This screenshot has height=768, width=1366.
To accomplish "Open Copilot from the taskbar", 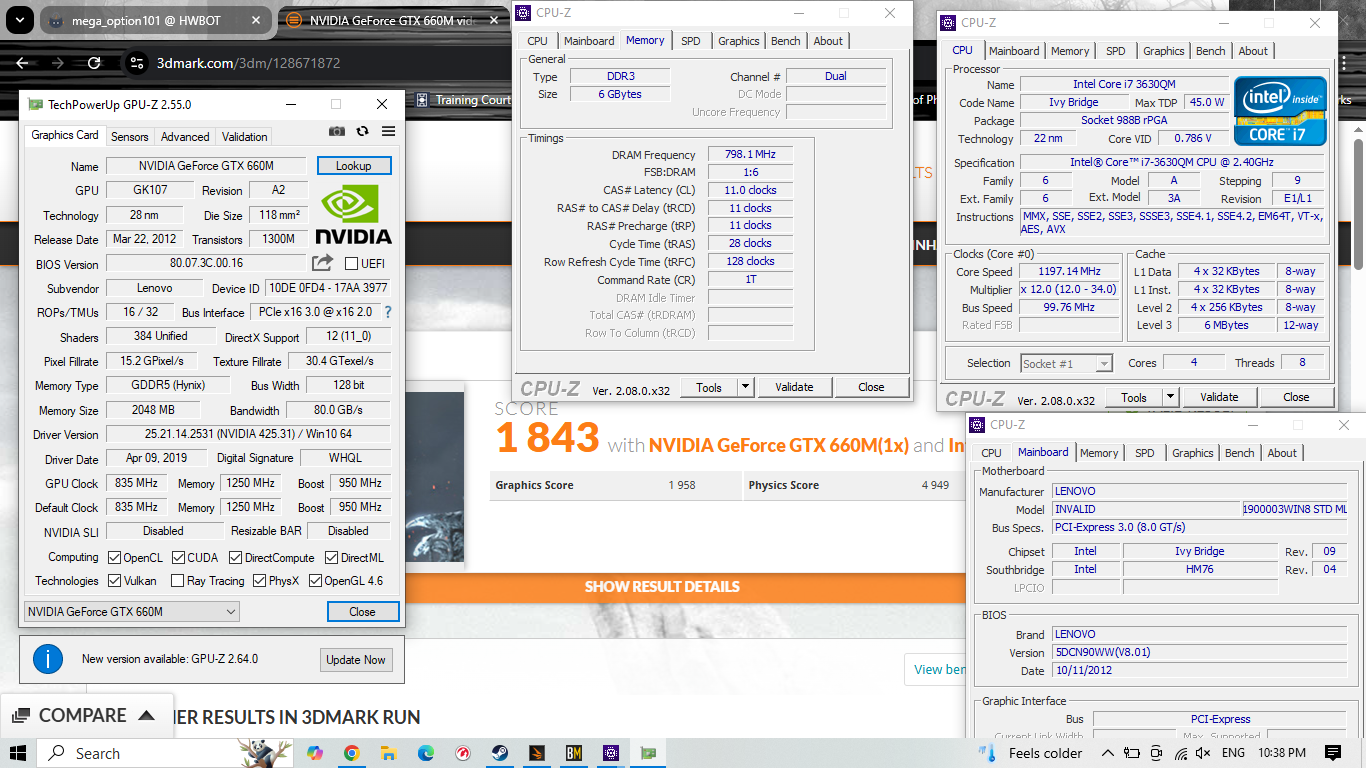I will [x=315, y=753].
